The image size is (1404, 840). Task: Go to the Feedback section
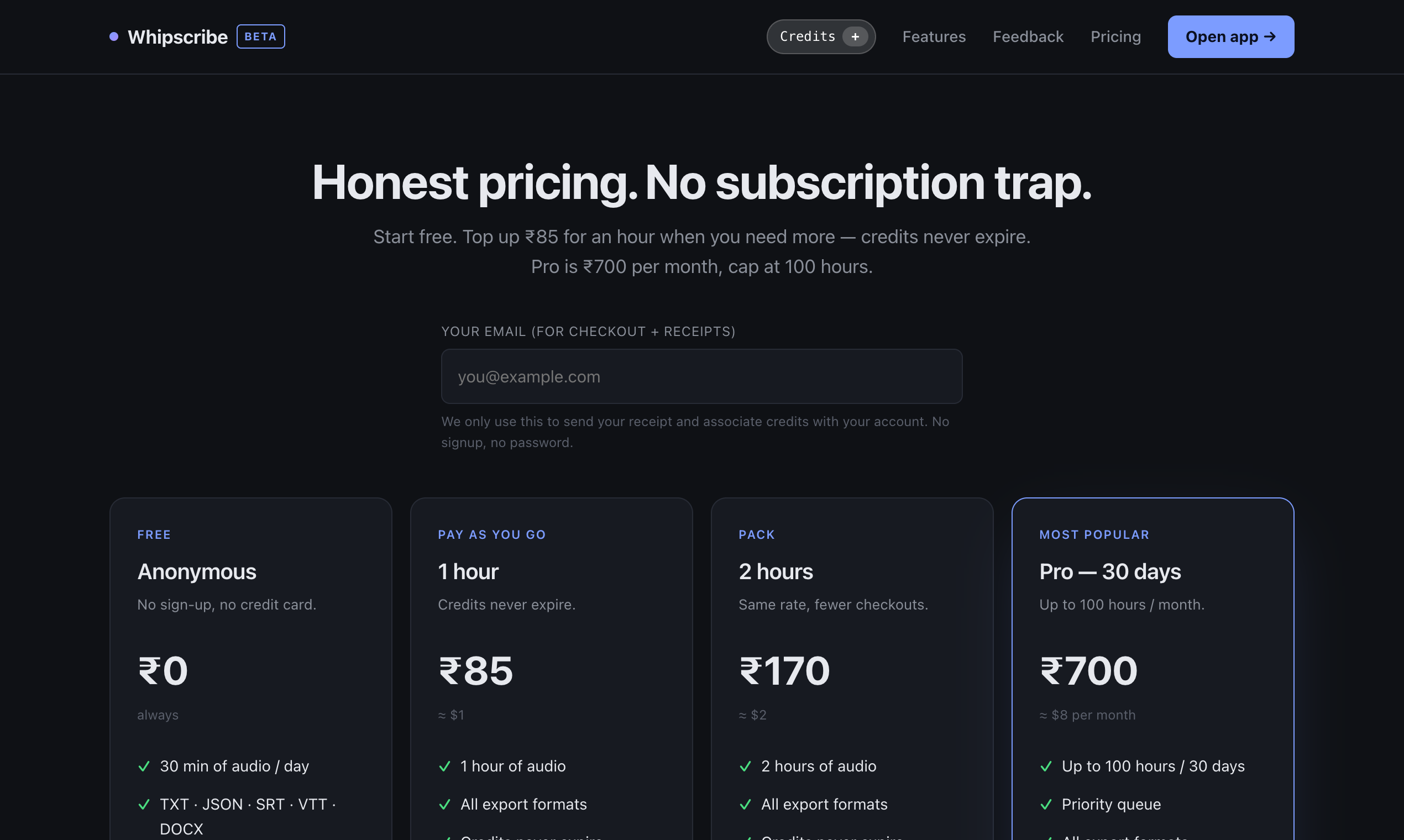[x=1028, y=36]
